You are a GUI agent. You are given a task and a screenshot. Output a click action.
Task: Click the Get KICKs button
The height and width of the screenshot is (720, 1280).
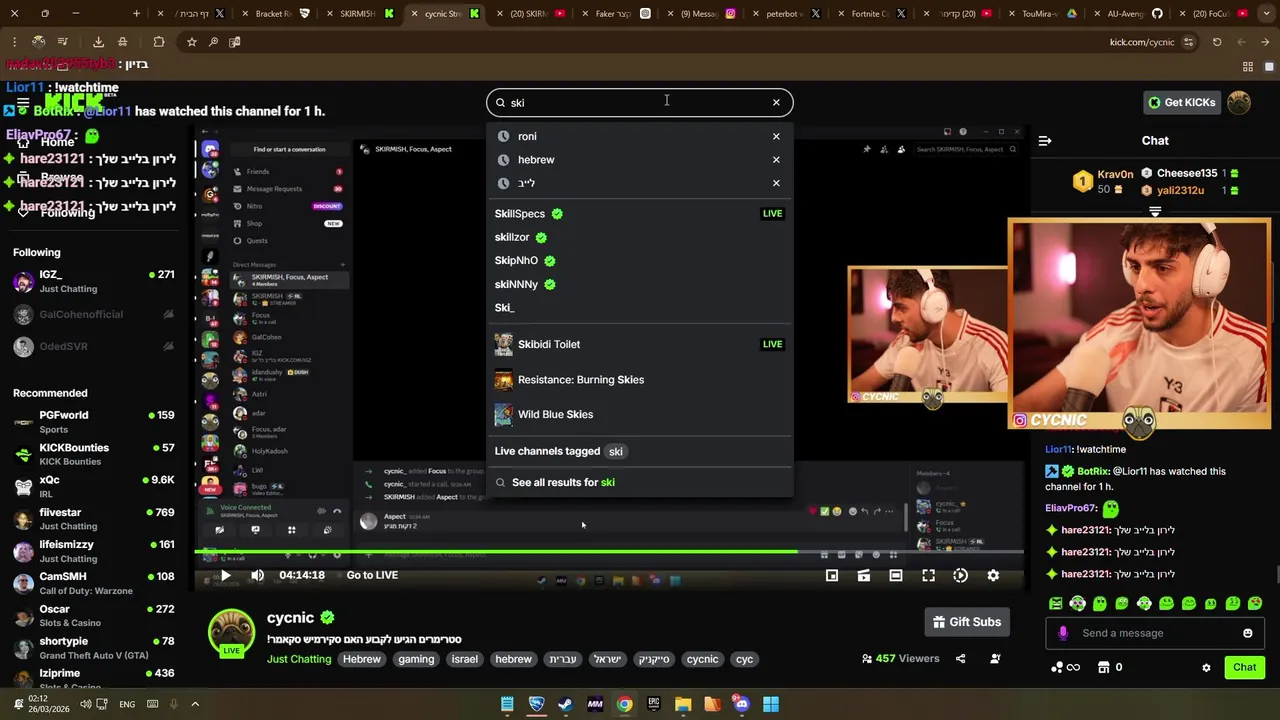1183,102
